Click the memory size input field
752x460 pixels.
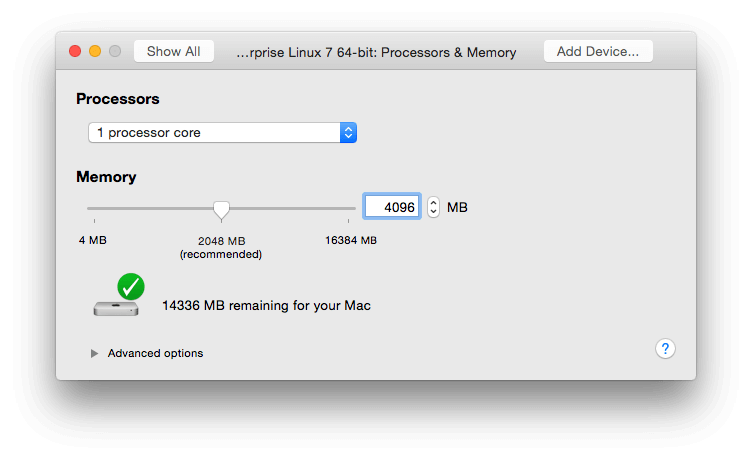pyautogui.click(x=392, y=207)
